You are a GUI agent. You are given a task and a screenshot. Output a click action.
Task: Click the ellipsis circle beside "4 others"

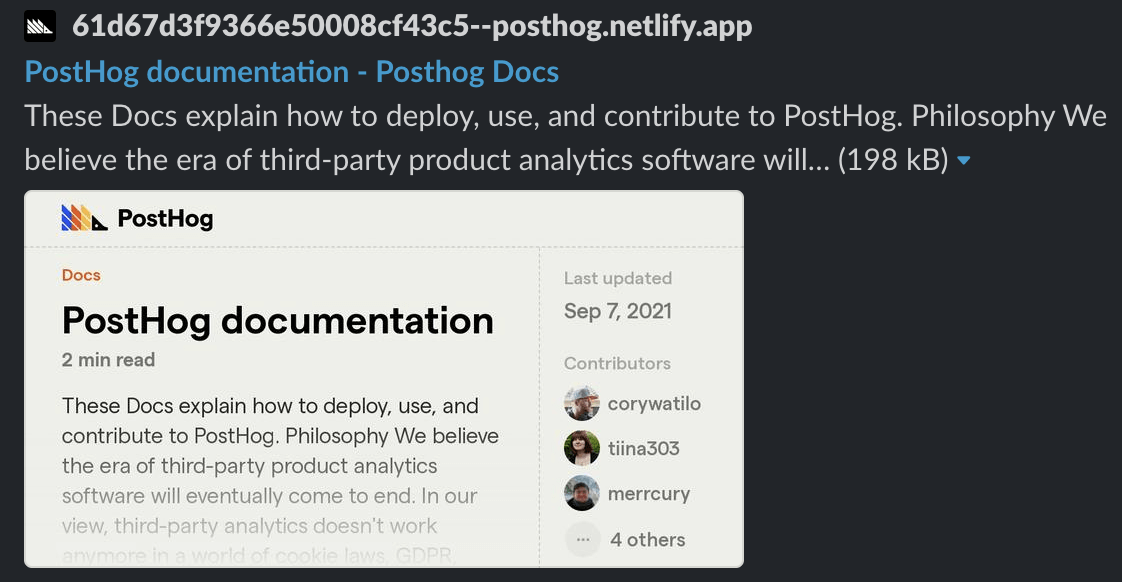(x=583, y=538)
